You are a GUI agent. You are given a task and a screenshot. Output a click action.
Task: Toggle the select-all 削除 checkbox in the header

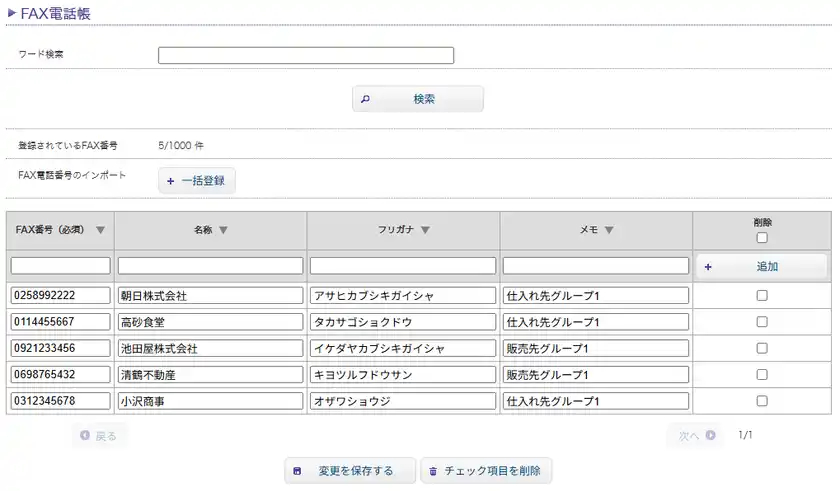pos(762,238)
